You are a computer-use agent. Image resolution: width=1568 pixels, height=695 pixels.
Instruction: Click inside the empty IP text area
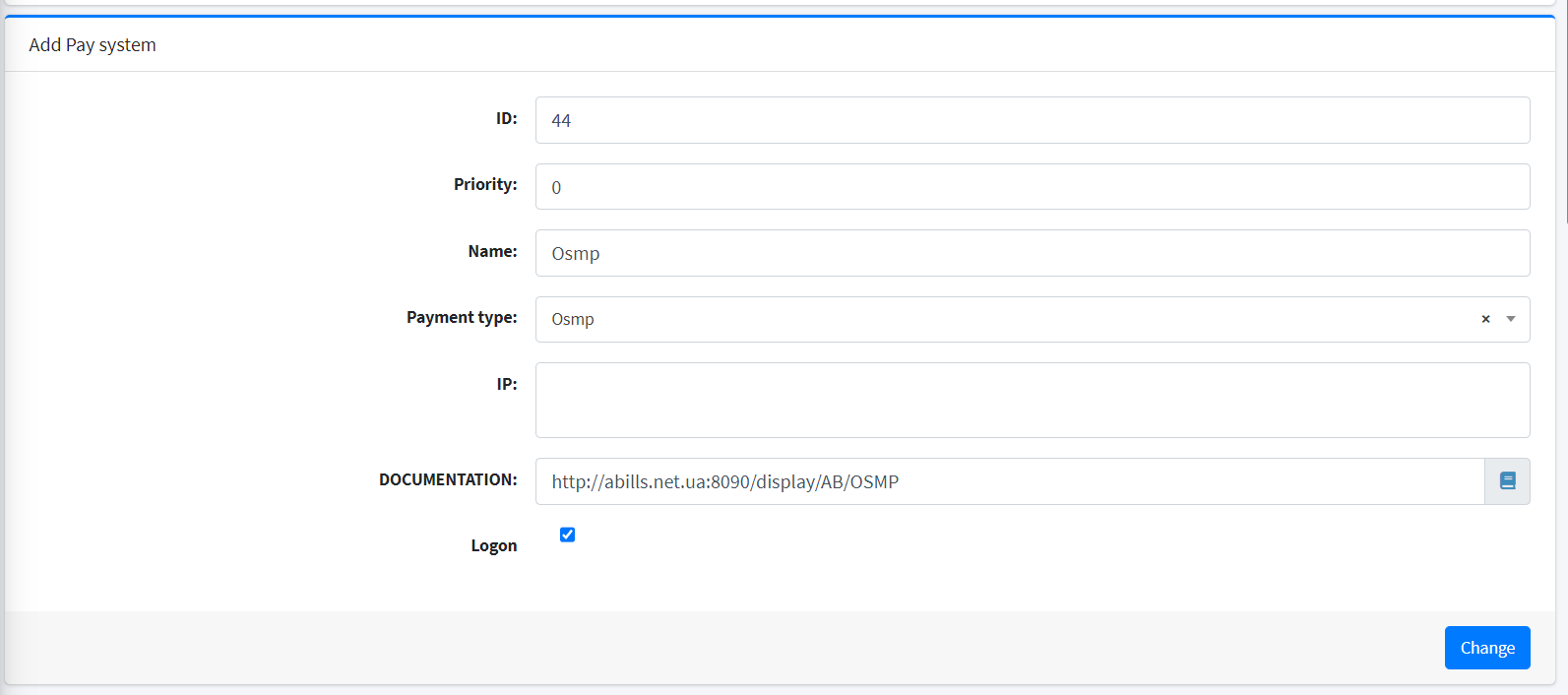tap(1032, 400)
